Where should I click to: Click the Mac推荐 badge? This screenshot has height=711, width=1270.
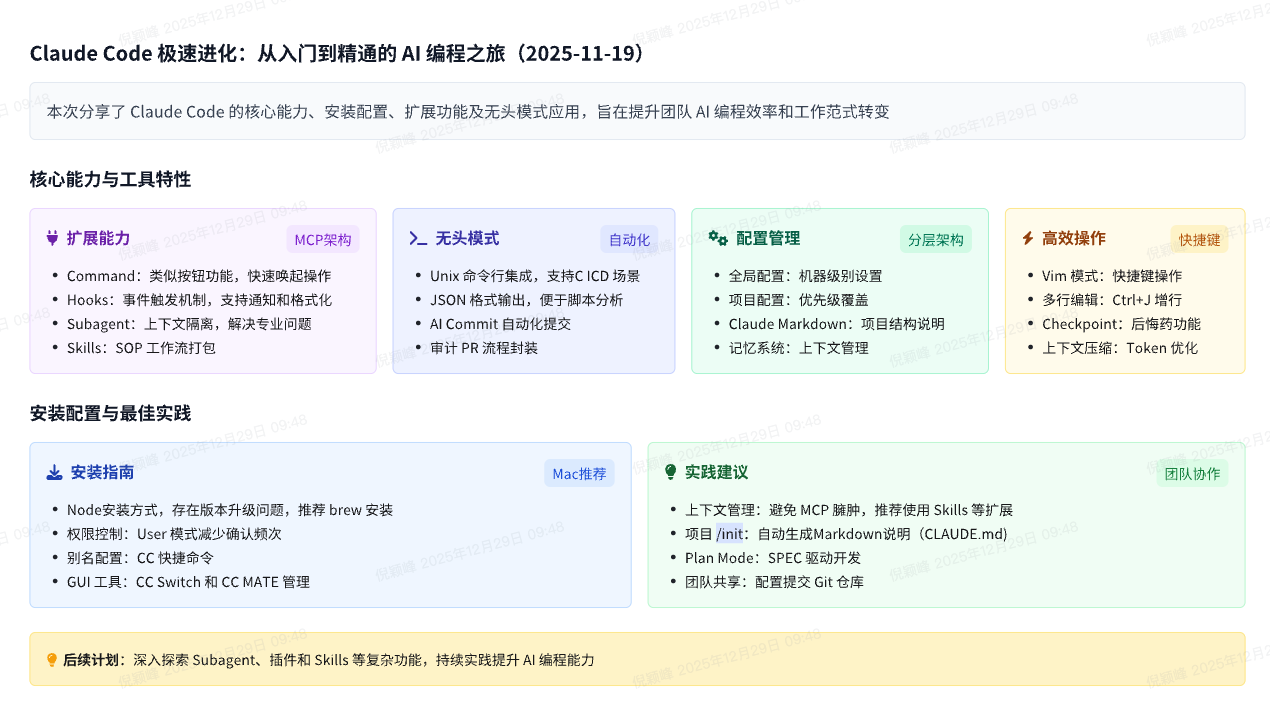pos(579,474)
